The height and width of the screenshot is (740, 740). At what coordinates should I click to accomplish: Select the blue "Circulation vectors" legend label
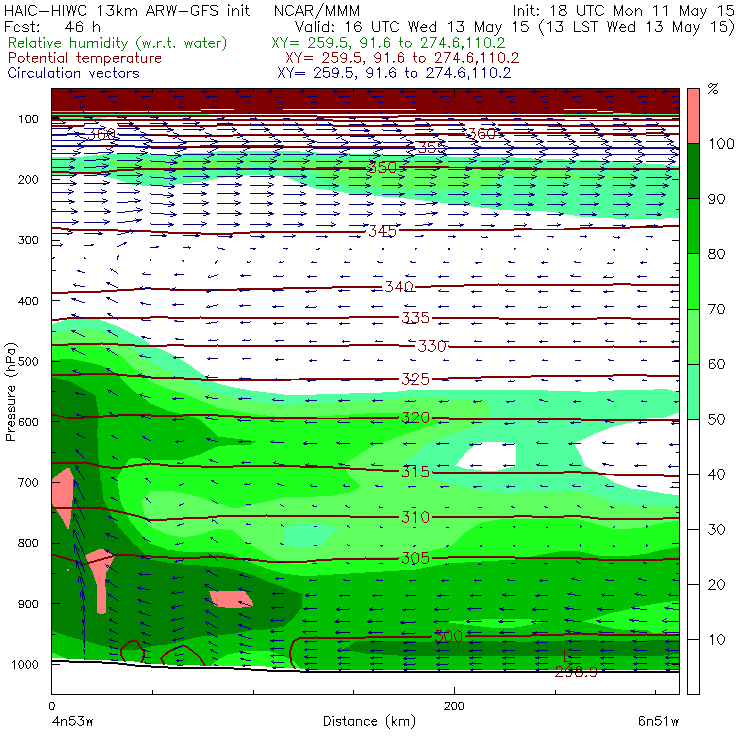click(x=73, y=73)
